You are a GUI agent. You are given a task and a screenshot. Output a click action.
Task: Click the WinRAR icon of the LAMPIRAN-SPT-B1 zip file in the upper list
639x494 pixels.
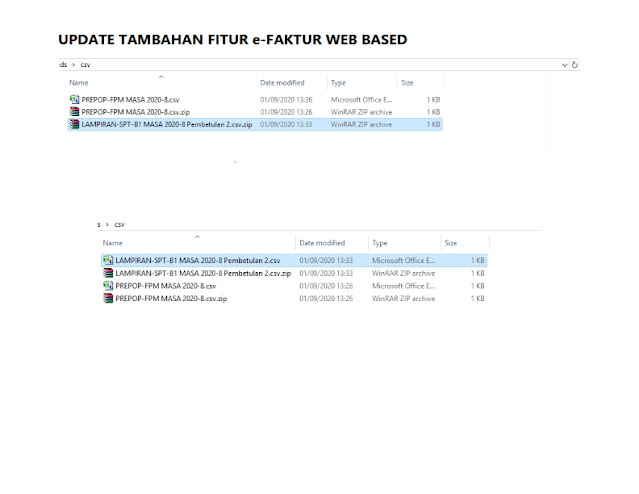pyautogui.click(x=74, y=124)
